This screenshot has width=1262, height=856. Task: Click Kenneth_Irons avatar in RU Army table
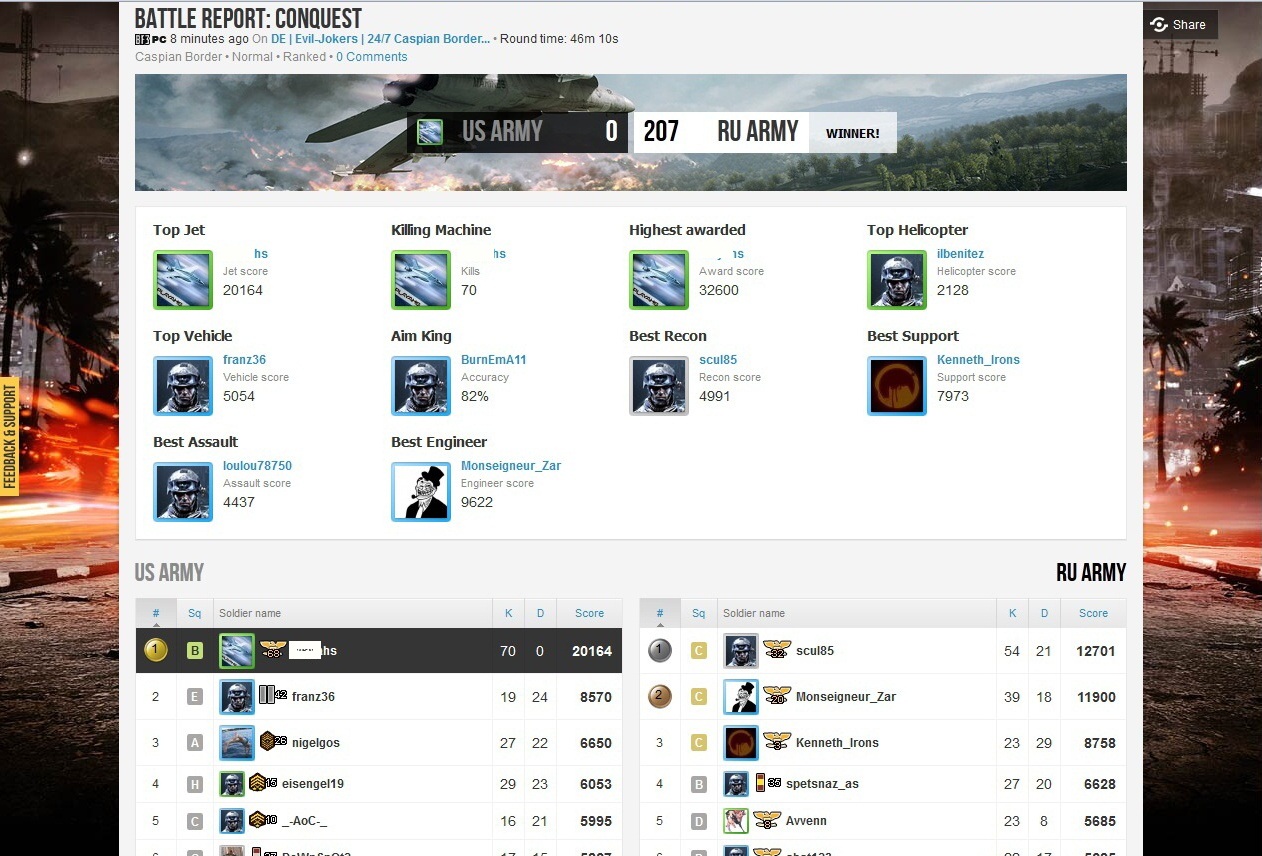(x=741, y=743)
